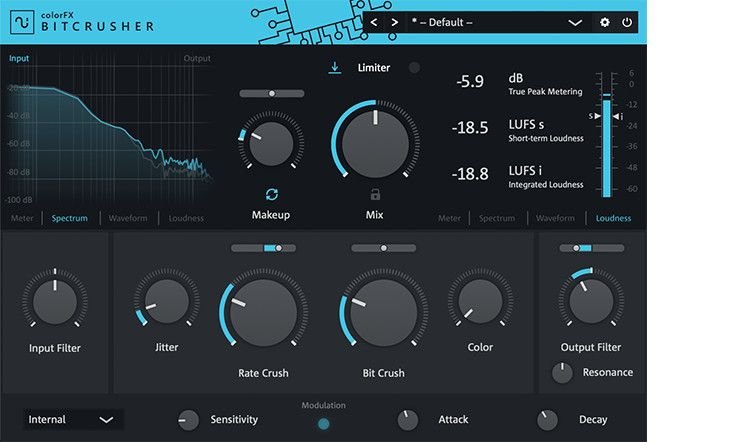This screenshot has width=740, height=442.
Task: Click the Makeup modulation slider
Action: 272,93
